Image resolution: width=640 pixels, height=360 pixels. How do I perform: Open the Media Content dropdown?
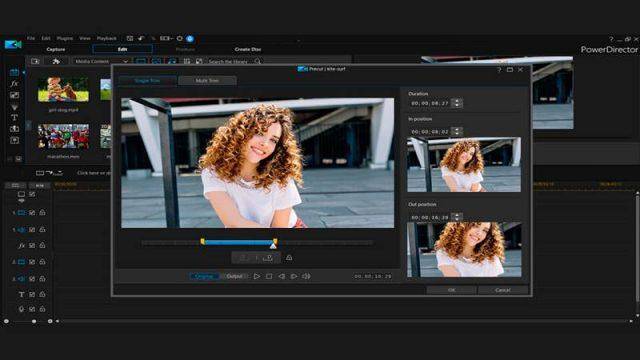[x=101, y=61]
